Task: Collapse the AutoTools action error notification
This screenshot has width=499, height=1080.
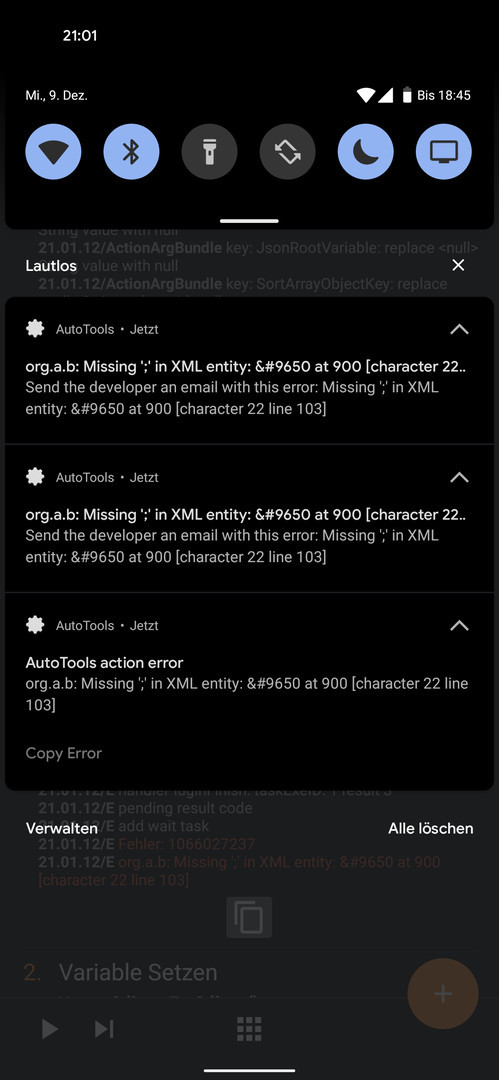Action: [x=459, y=625]
